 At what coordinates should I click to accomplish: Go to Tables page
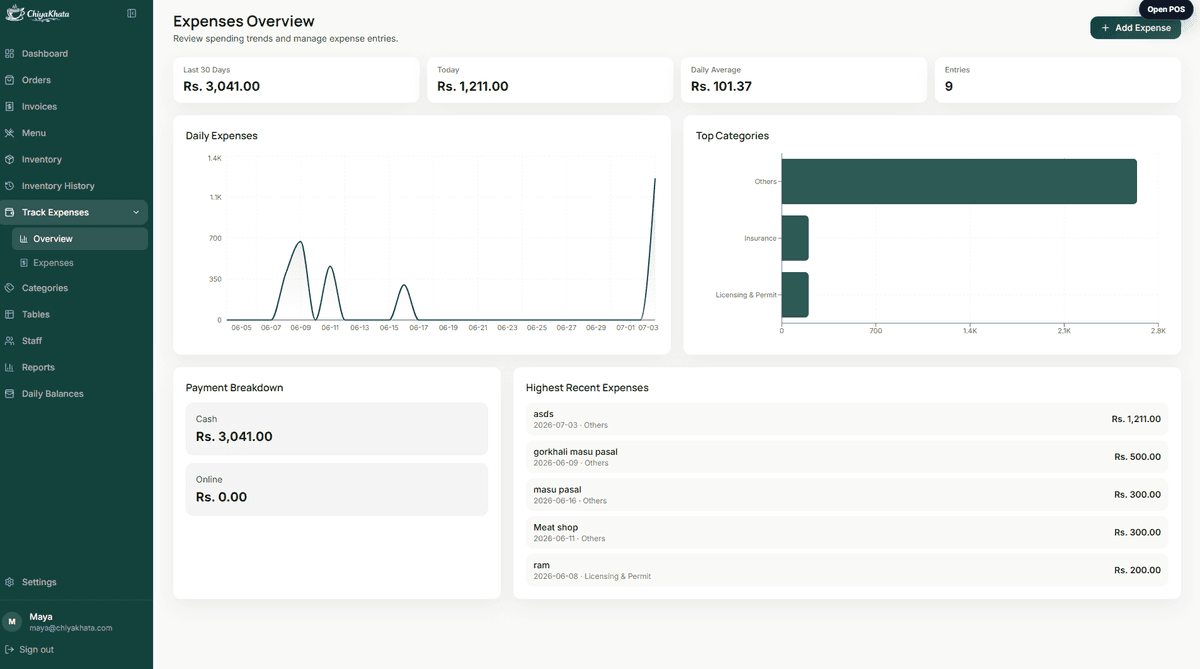pyautogui.click(x=36, y=314)
